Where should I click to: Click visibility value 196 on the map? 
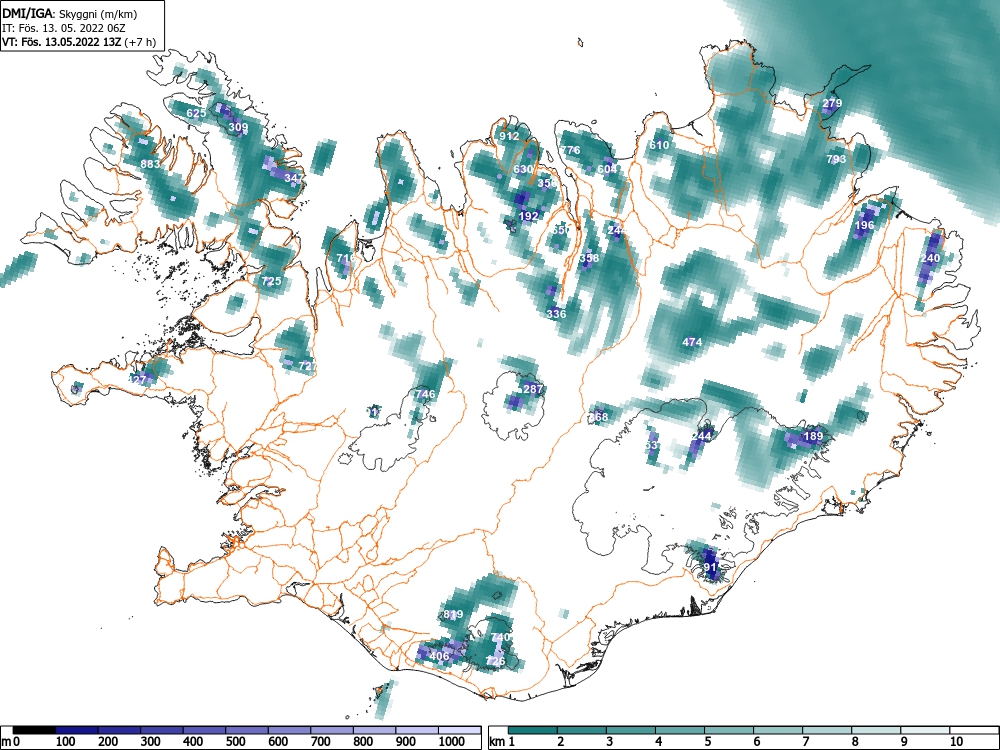pos(865,225)
